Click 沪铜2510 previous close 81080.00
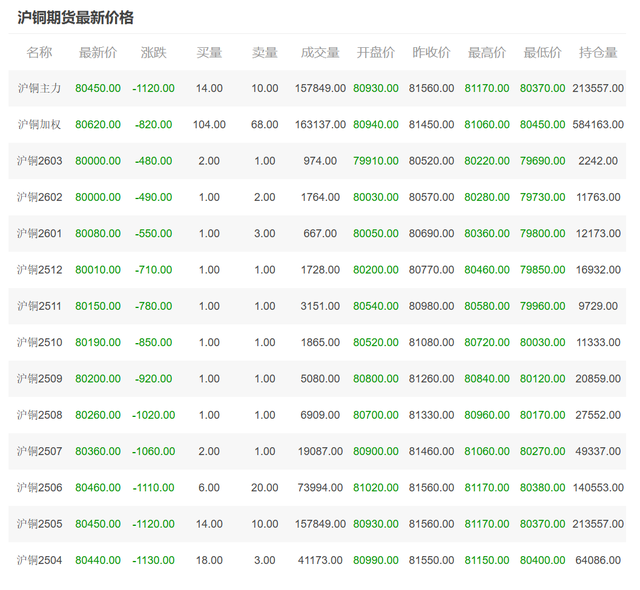 (431, 342)
